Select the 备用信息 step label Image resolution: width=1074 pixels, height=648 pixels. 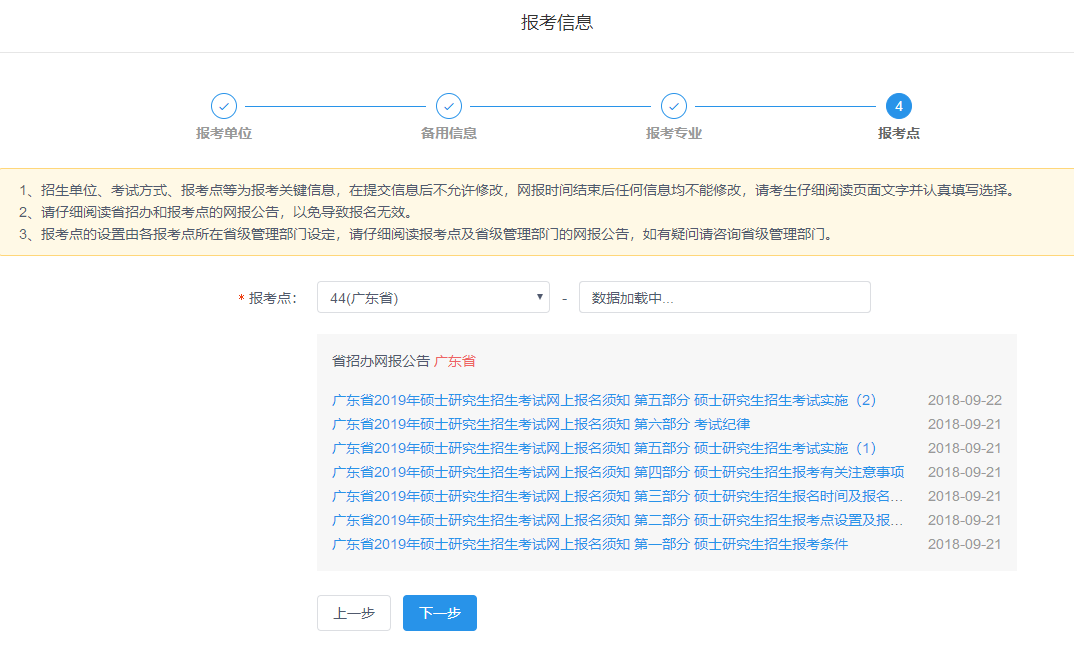coord(449,133)
